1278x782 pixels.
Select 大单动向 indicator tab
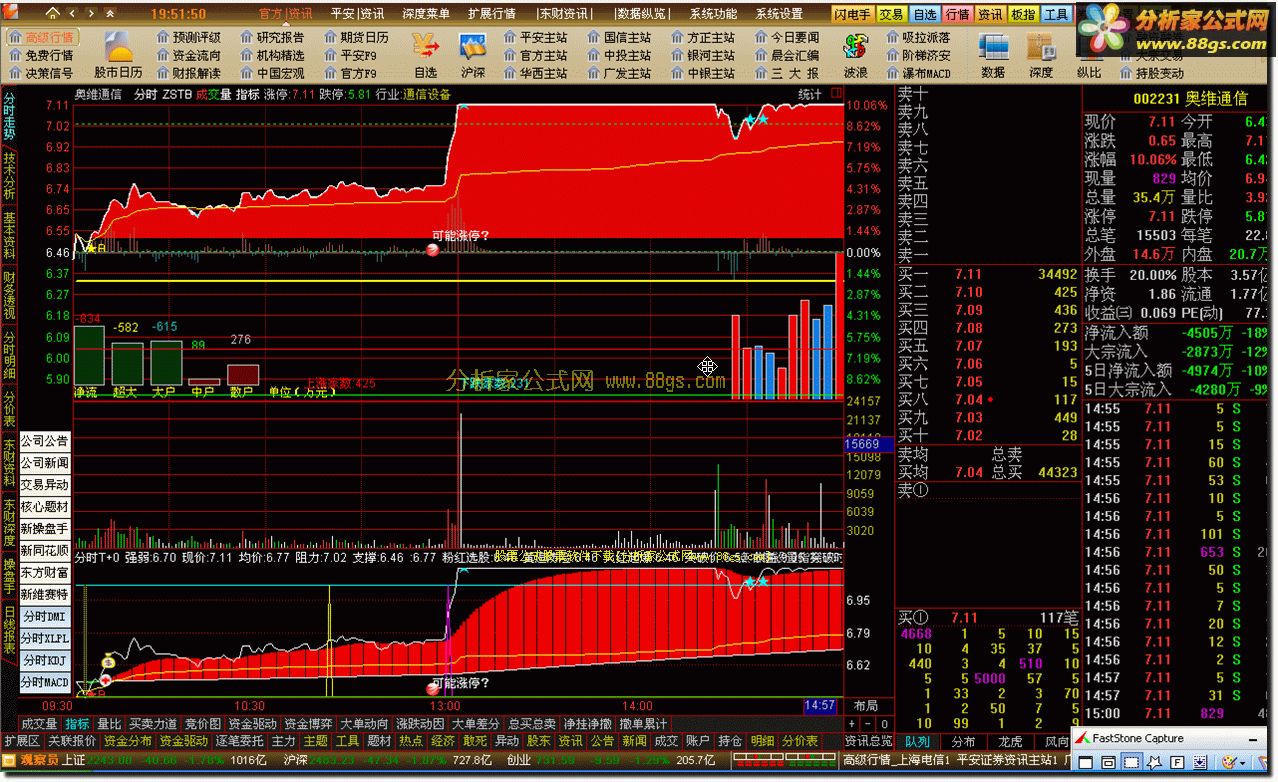coord(365,724)
